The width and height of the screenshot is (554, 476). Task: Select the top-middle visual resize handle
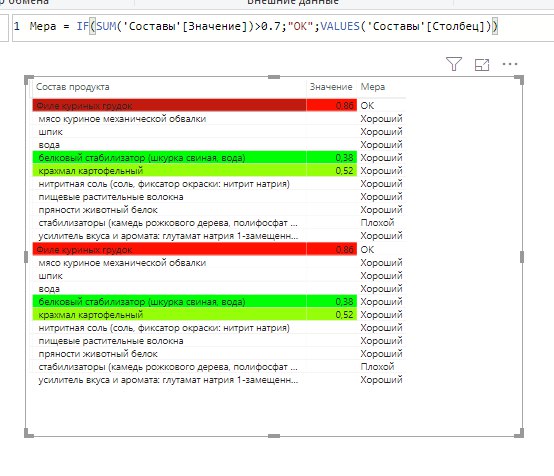coord(274,77)
